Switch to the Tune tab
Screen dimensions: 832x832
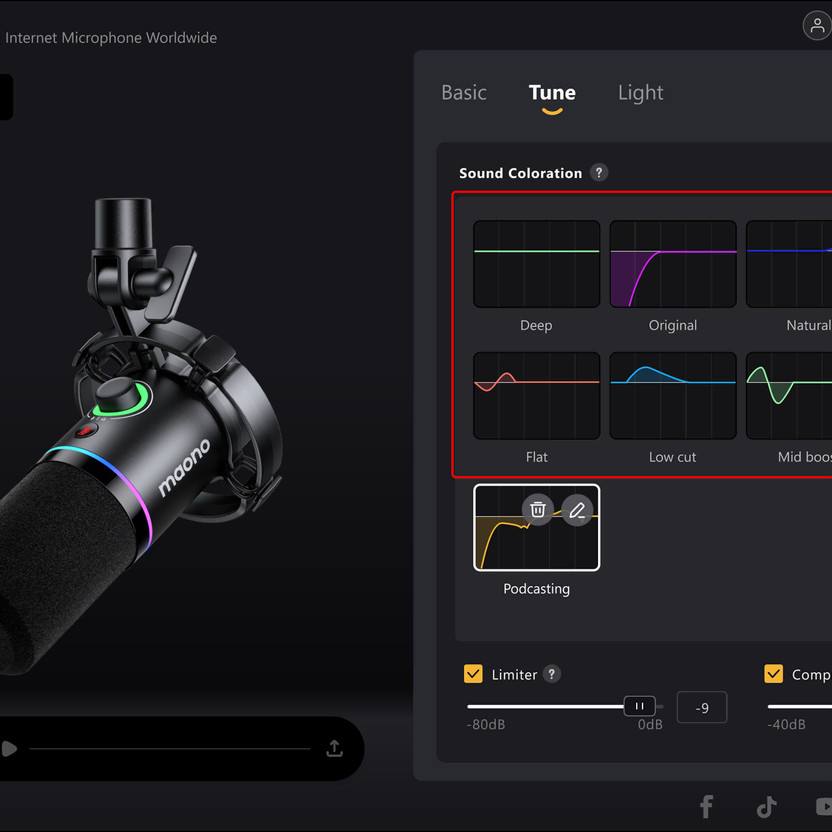point(552,92)
